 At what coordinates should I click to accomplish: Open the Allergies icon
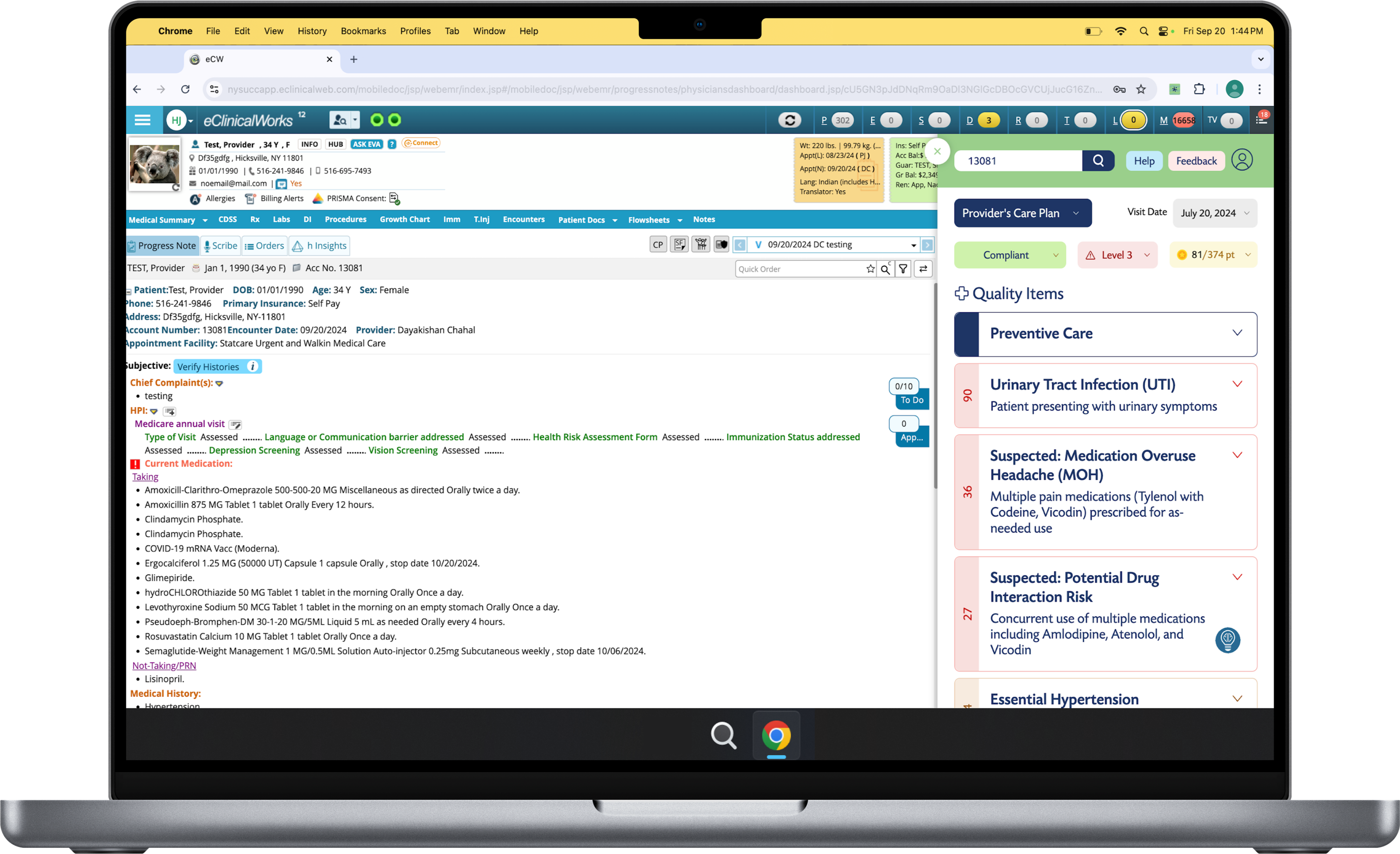(195, 199)
